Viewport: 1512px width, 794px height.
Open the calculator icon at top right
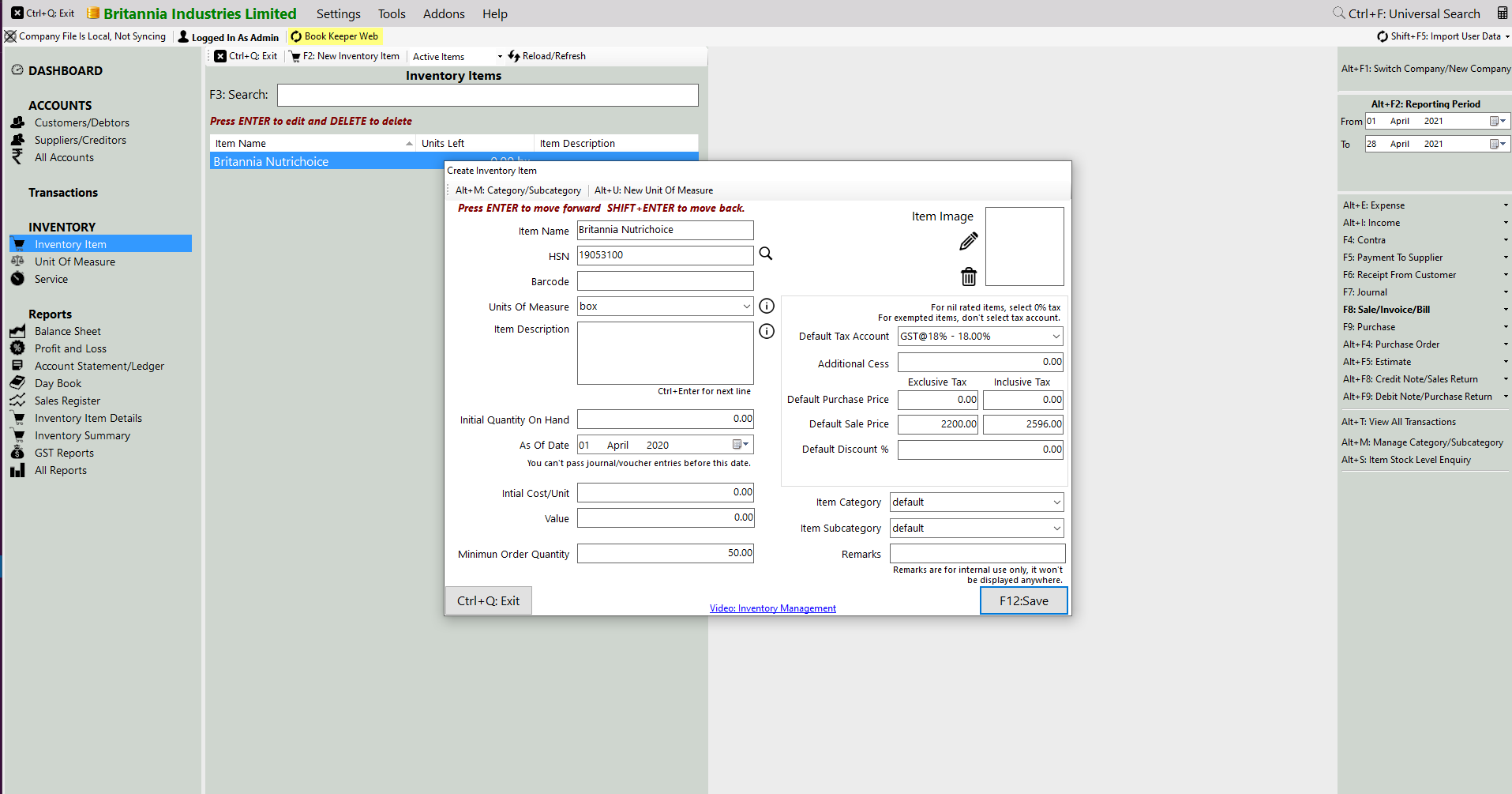[x=1503, y=13]
